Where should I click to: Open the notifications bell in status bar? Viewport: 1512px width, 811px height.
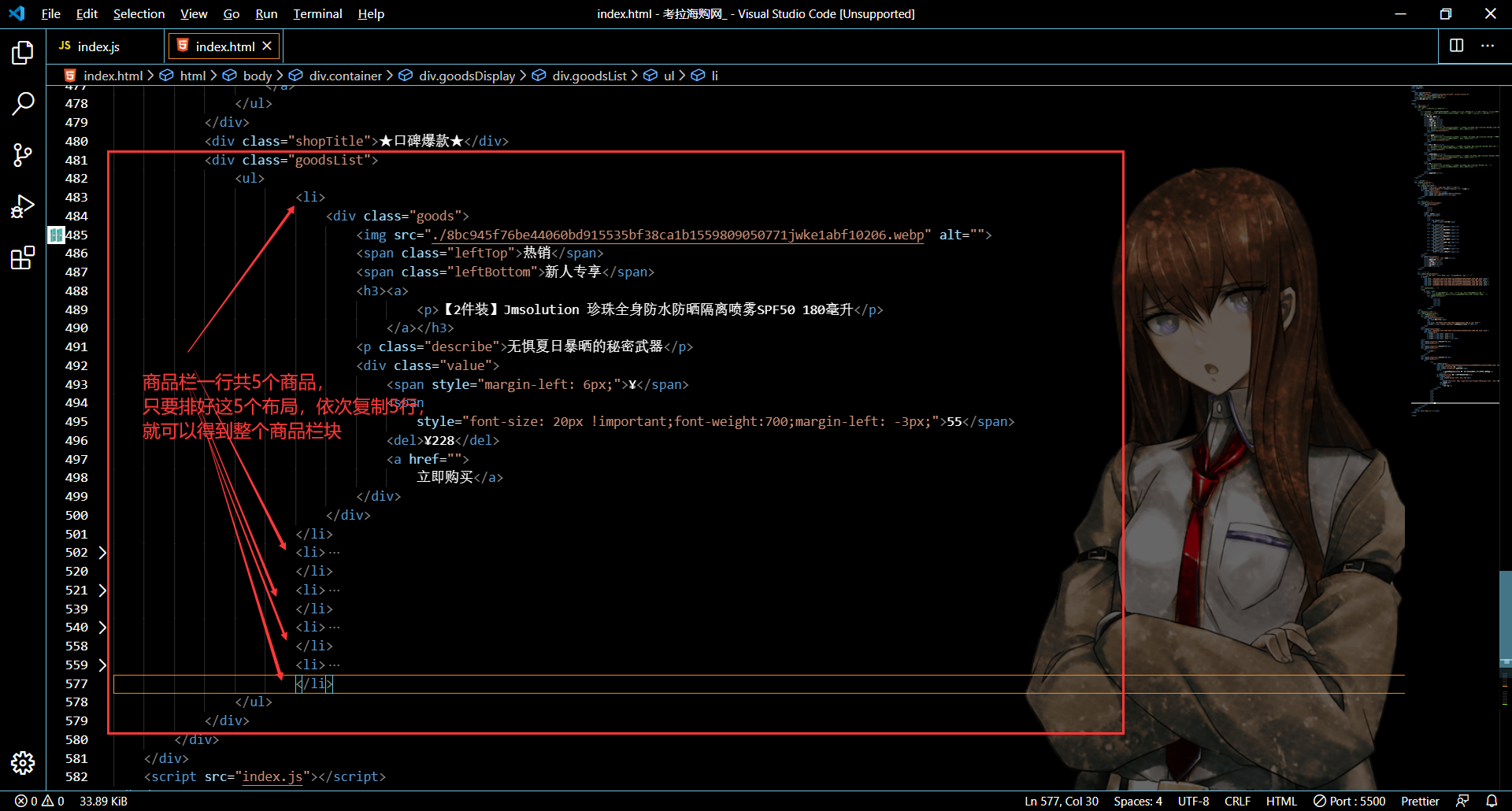pos(1492,801)
